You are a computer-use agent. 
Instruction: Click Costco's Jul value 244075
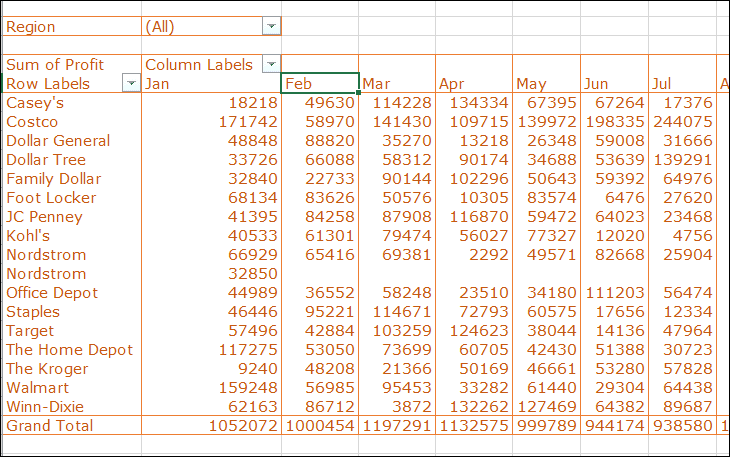click(683, 122)
